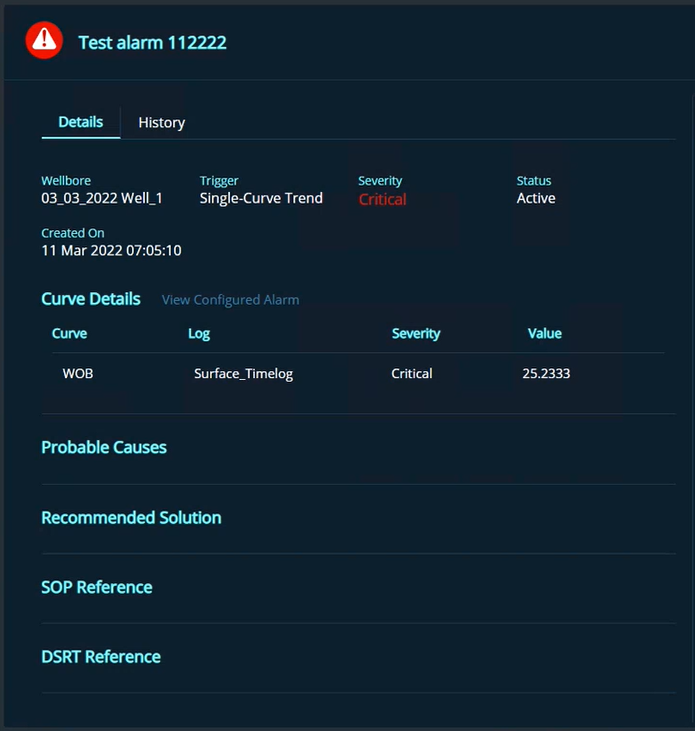Click the Severity column header in table

coord(416,334)
